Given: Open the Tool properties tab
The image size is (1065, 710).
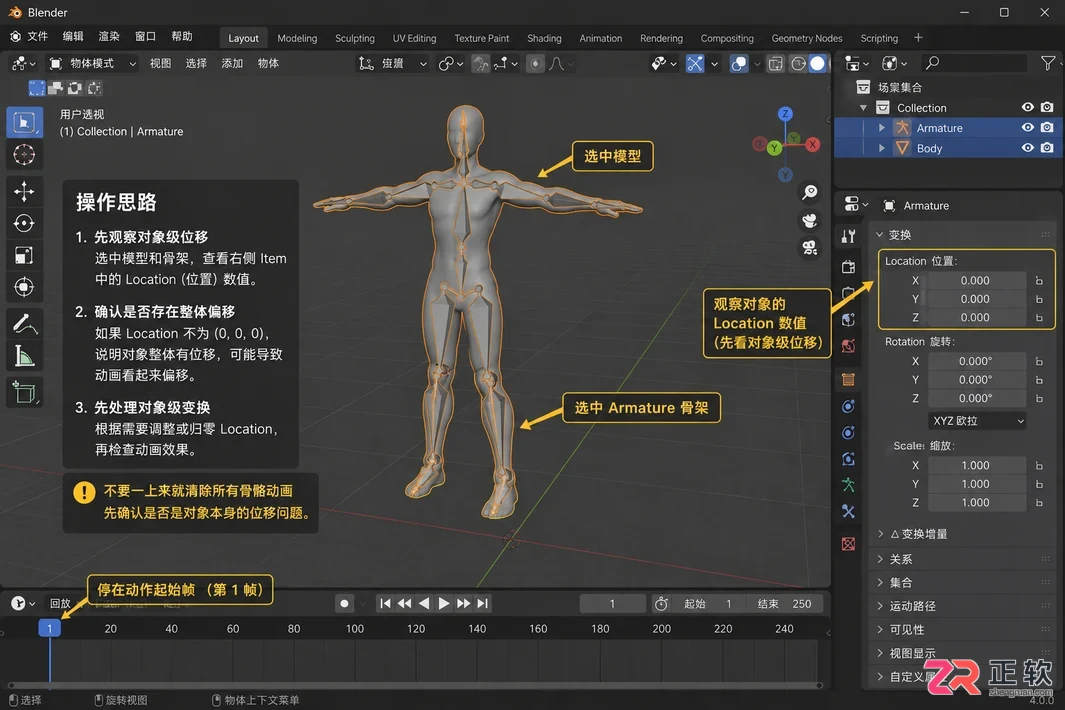Looking at the screenshot, I should tap(848, 236).
